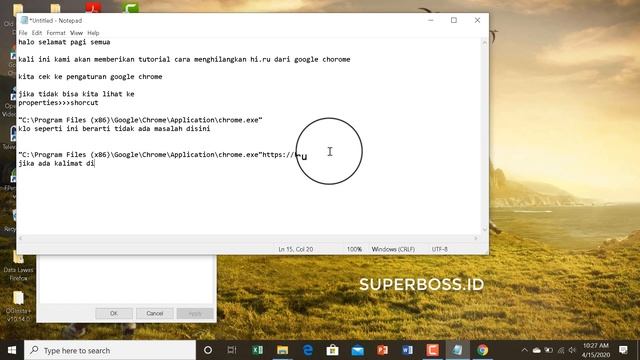Open Microsoft Store from the taskbar
Screen dimensions: 640x360
pos(332,350)
